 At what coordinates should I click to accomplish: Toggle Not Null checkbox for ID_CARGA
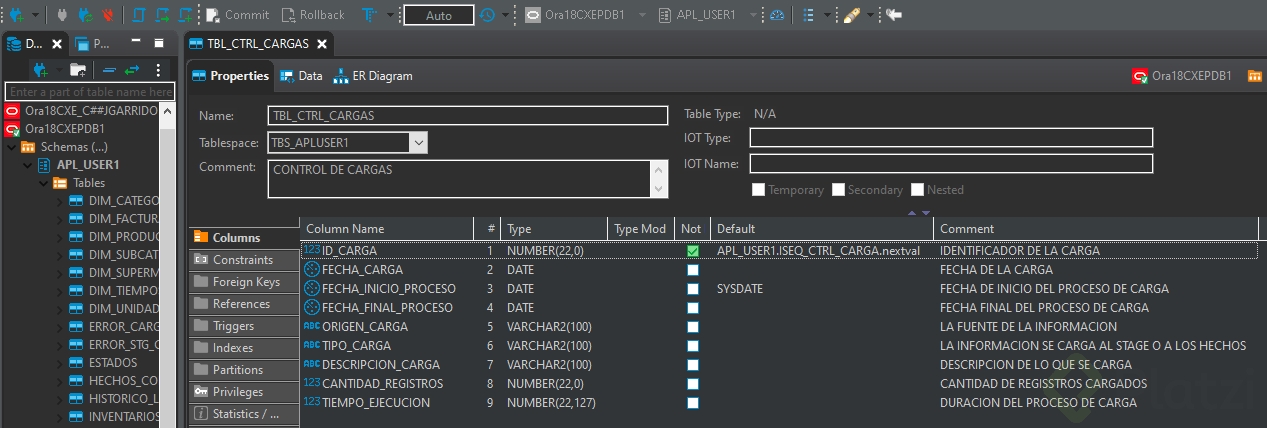click(693, 251)
